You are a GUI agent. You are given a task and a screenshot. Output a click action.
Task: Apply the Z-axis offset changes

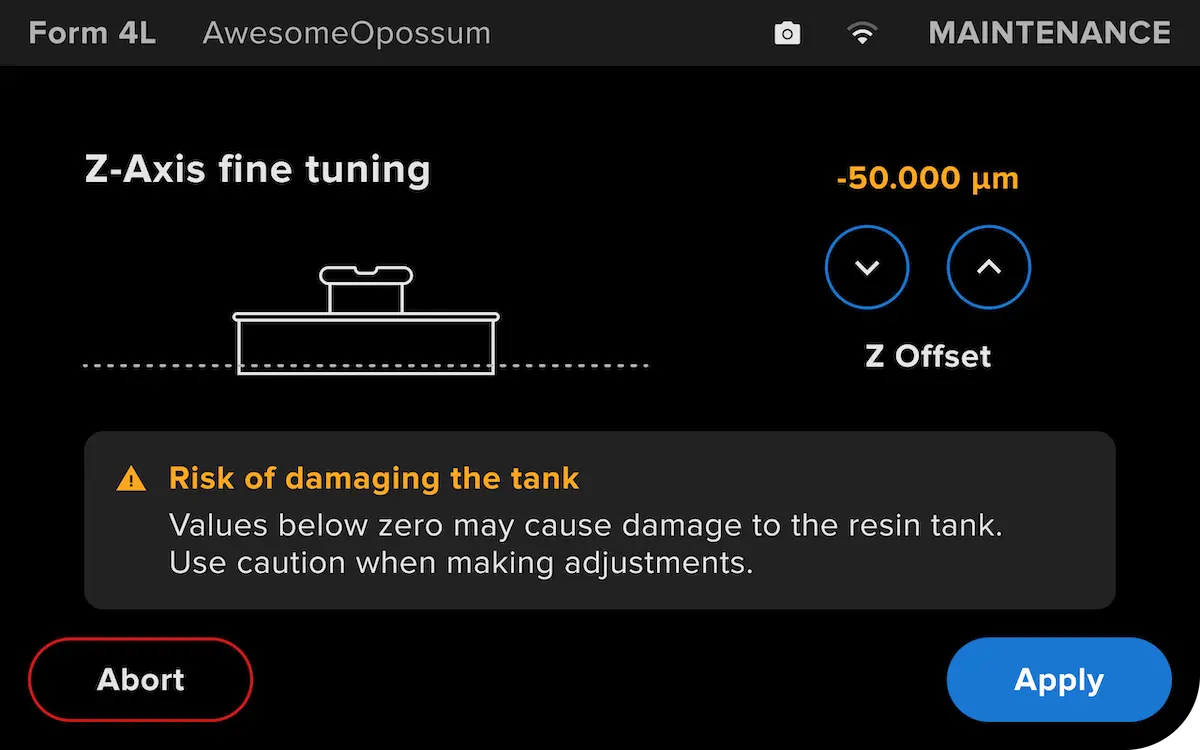coord(1059,680)
